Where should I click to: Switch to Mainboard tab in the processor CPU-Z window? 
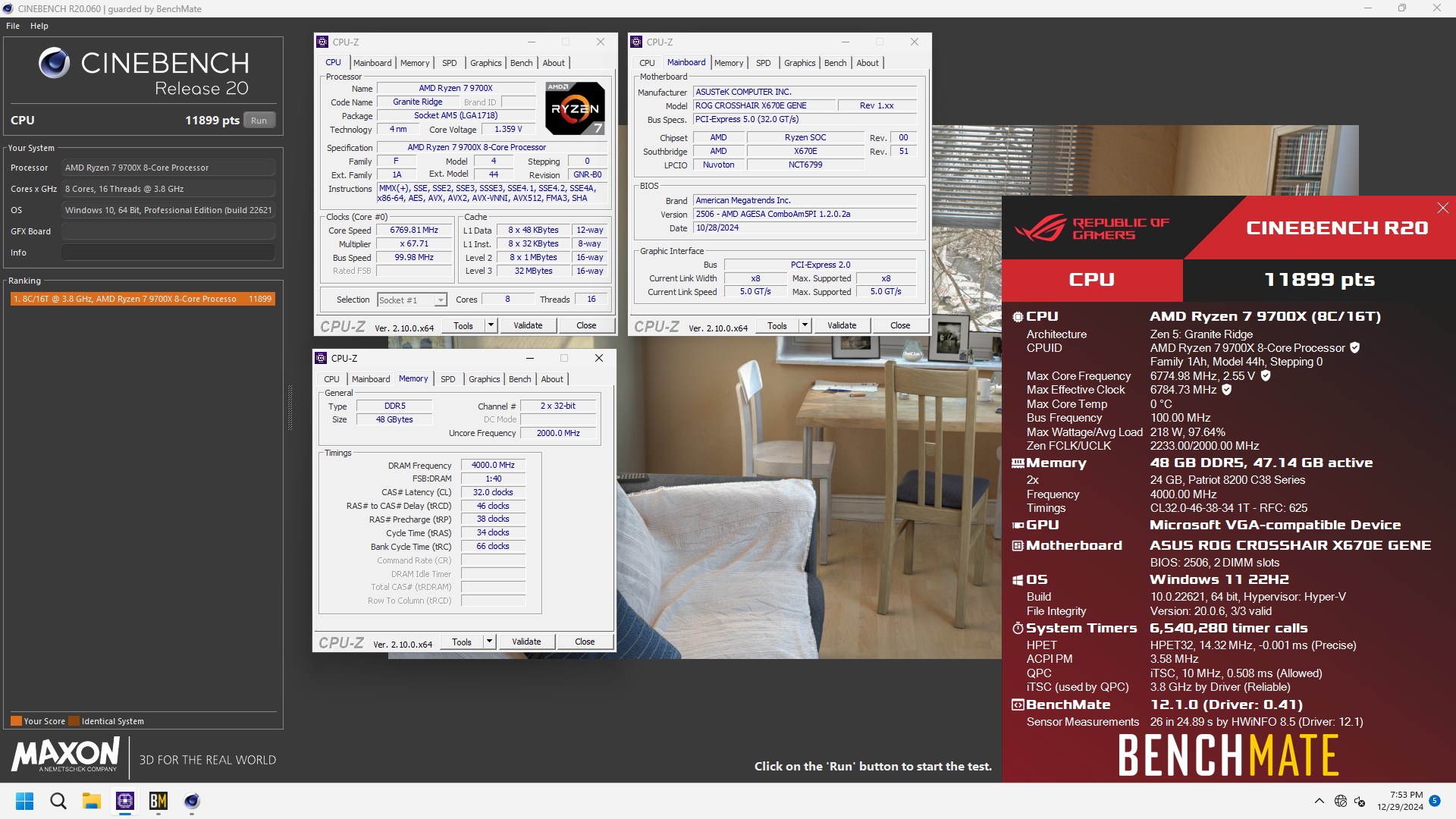[372, 63]
